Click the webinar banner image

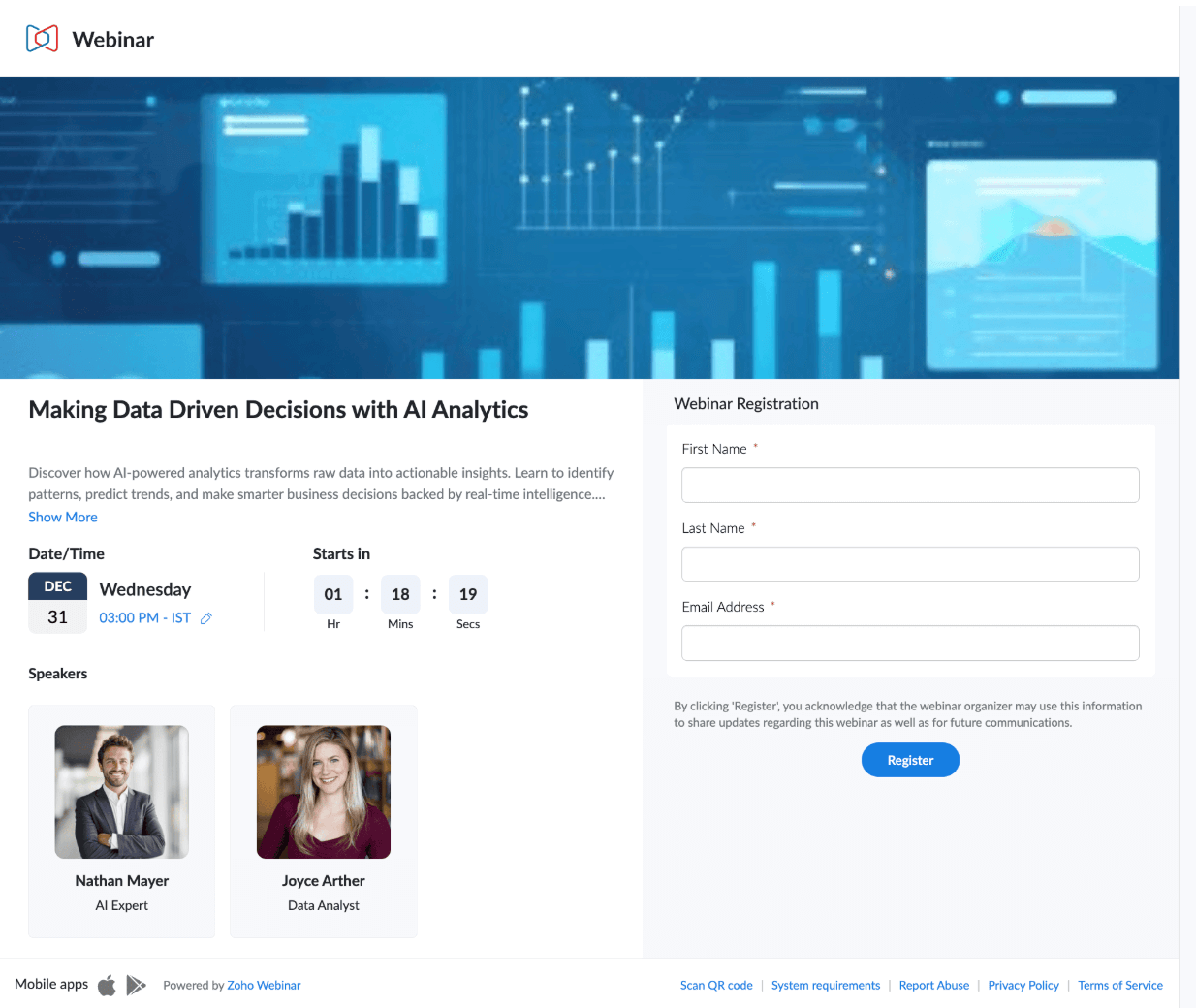(589, 228)
